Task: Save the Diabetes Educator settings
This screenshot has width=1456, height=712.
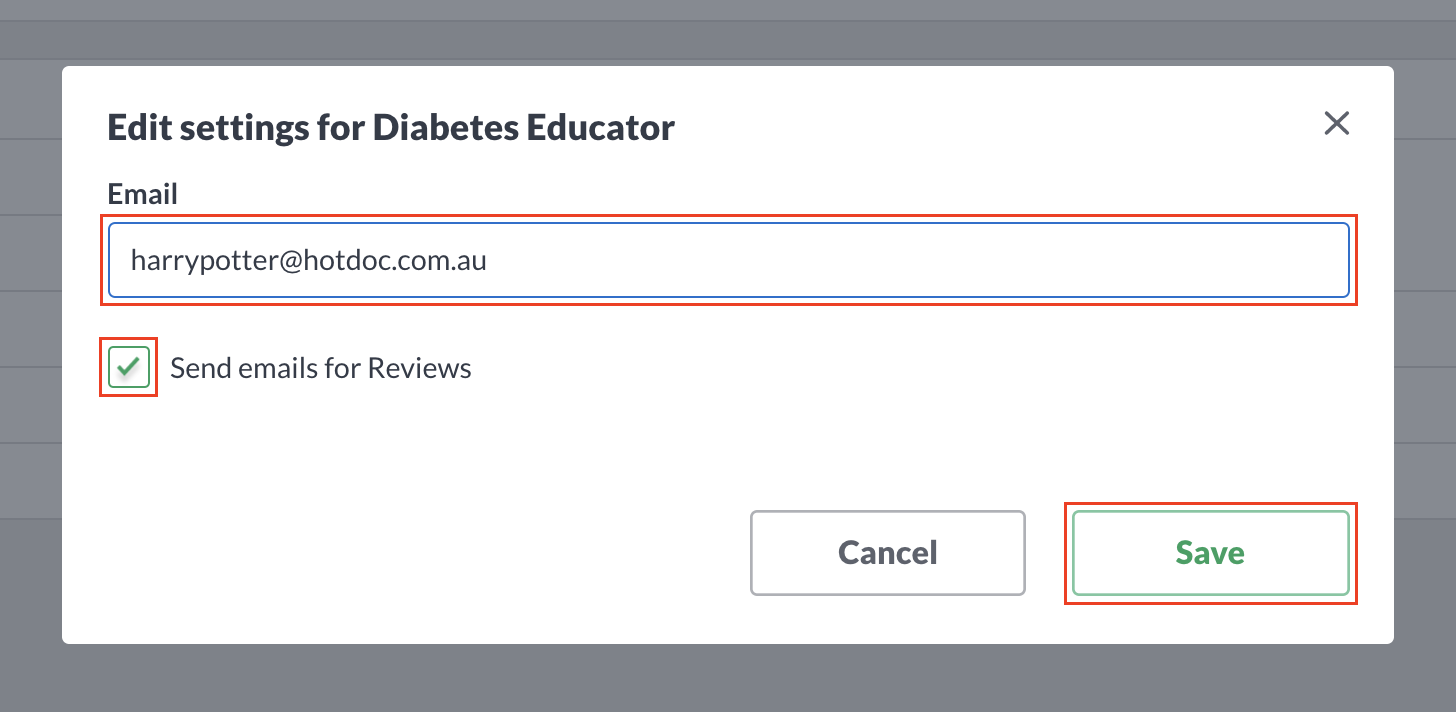Action: [x=1211, y=553]
